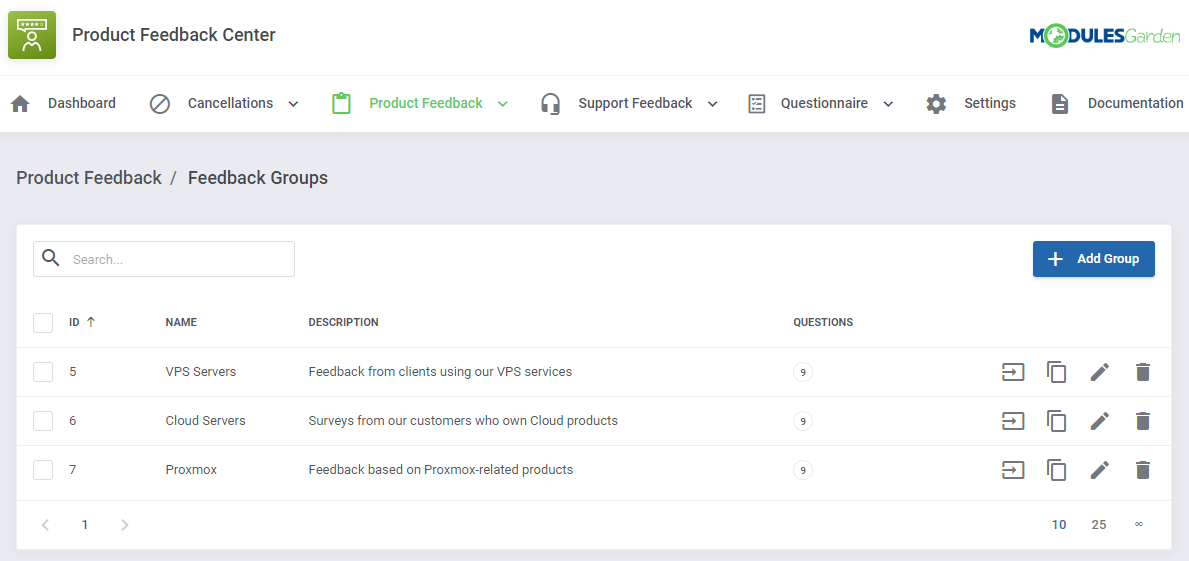
Task: Click the Dashboard home icon
Action: [x=20, y=104]
